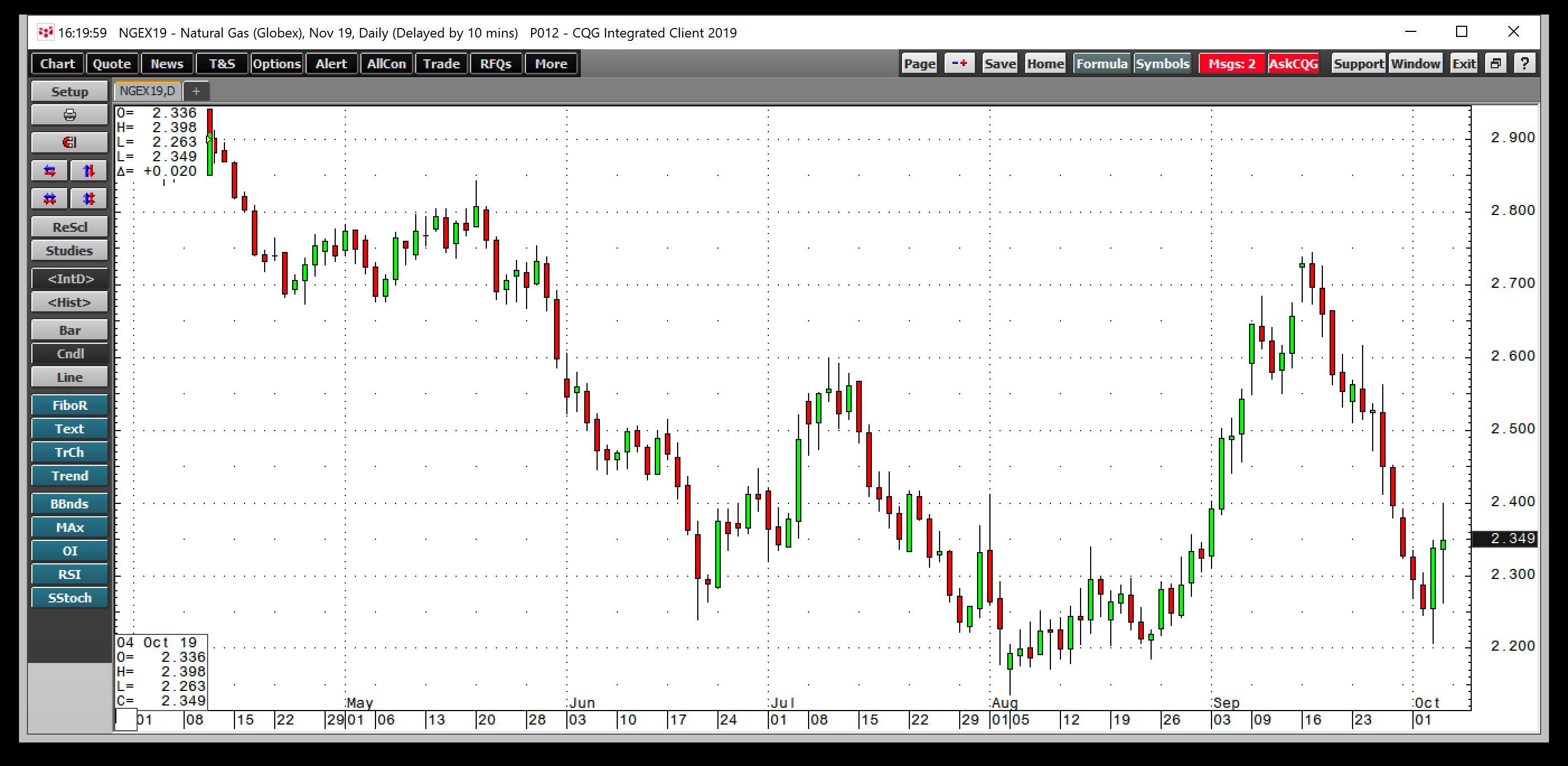Click the red magnet snap icon

[x=69, y=142]
